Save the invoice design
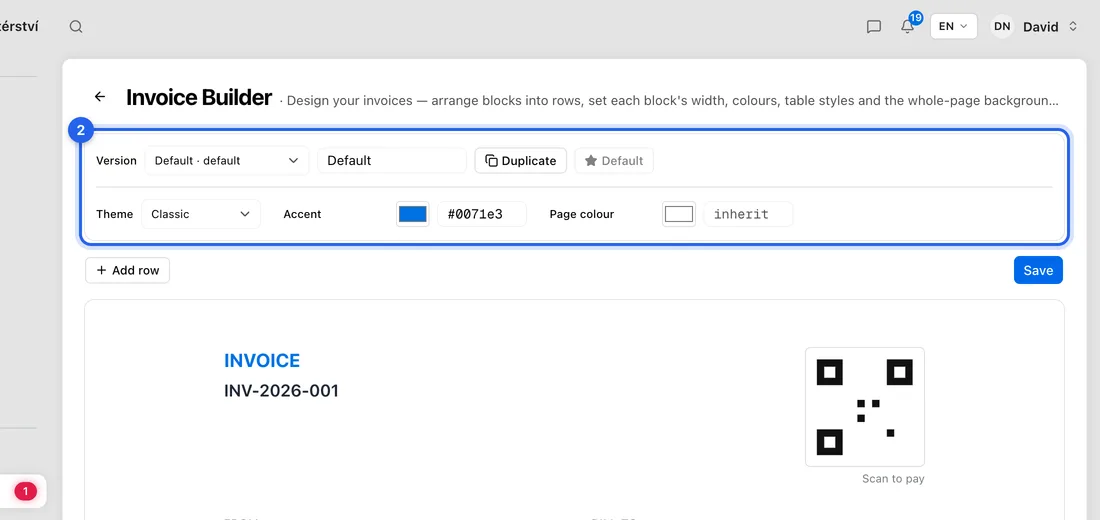The height and width of the screenshot is (520, 1100). (1038, 270)
